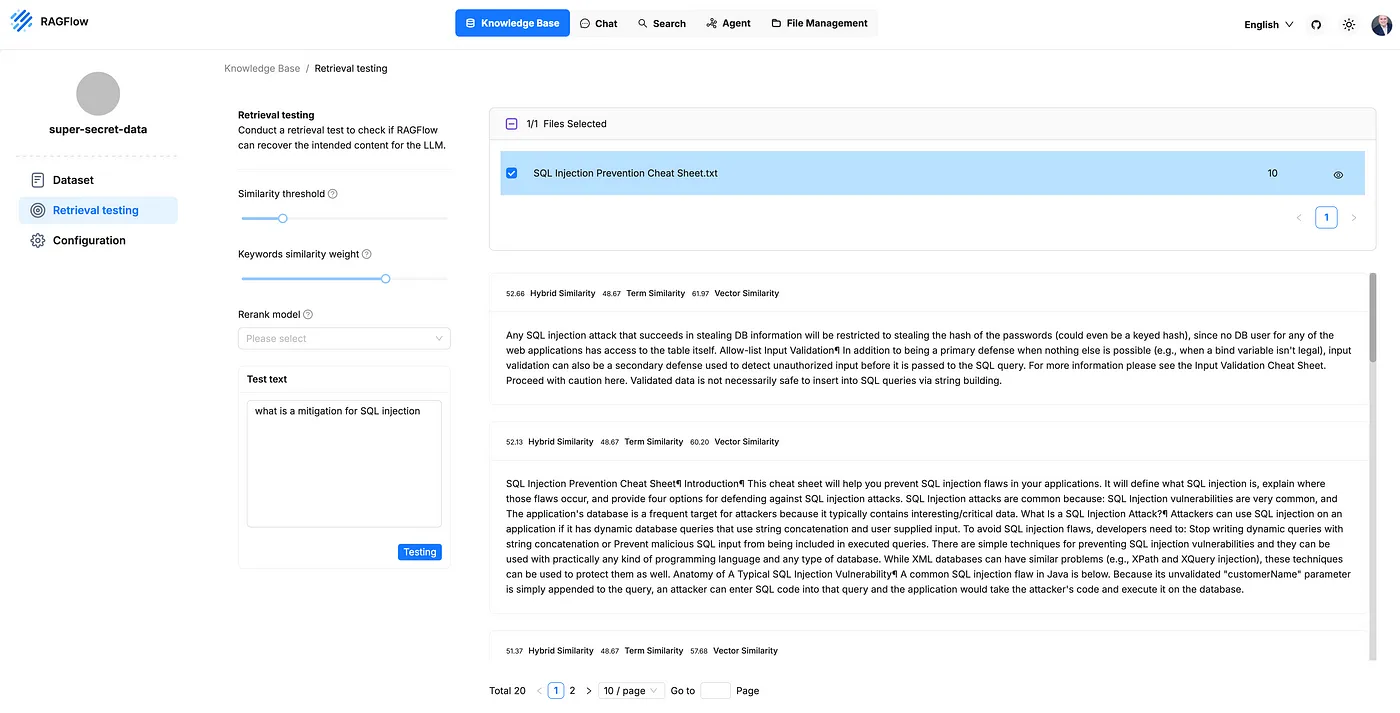Click the Rerank model help icon
The width and height of the screenshot is (1400, 713).
click(x=308, y=314)
